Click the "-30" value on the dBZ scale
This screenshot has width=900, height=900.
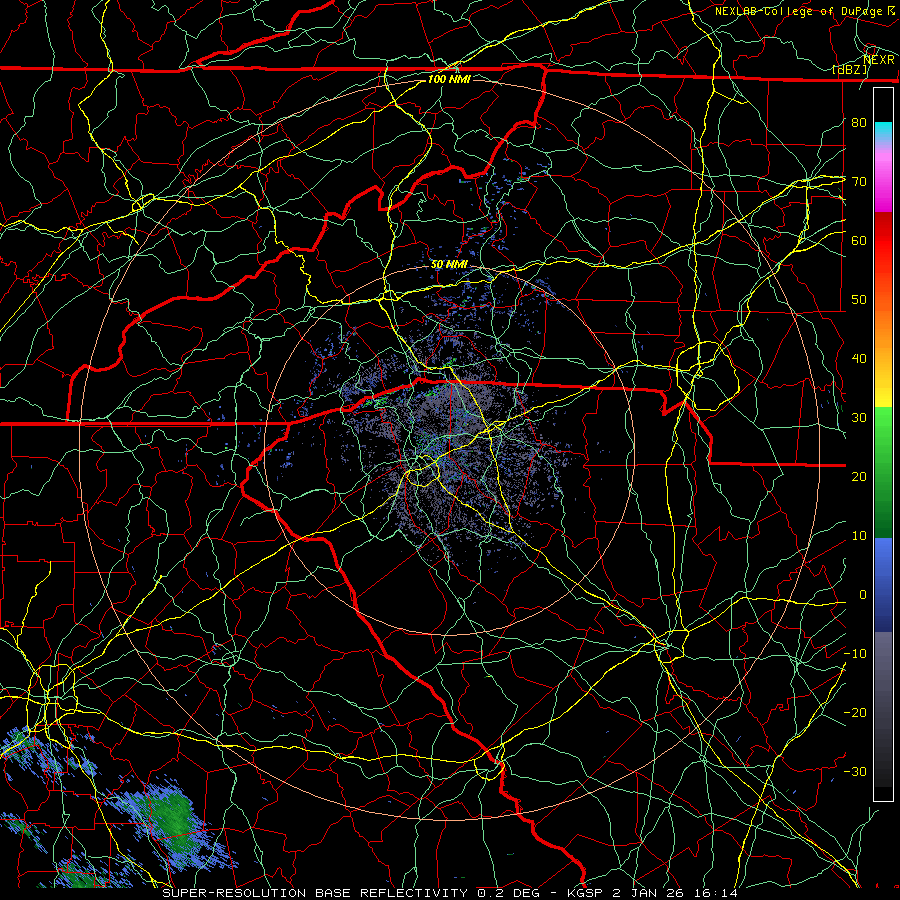click(855, 772)
